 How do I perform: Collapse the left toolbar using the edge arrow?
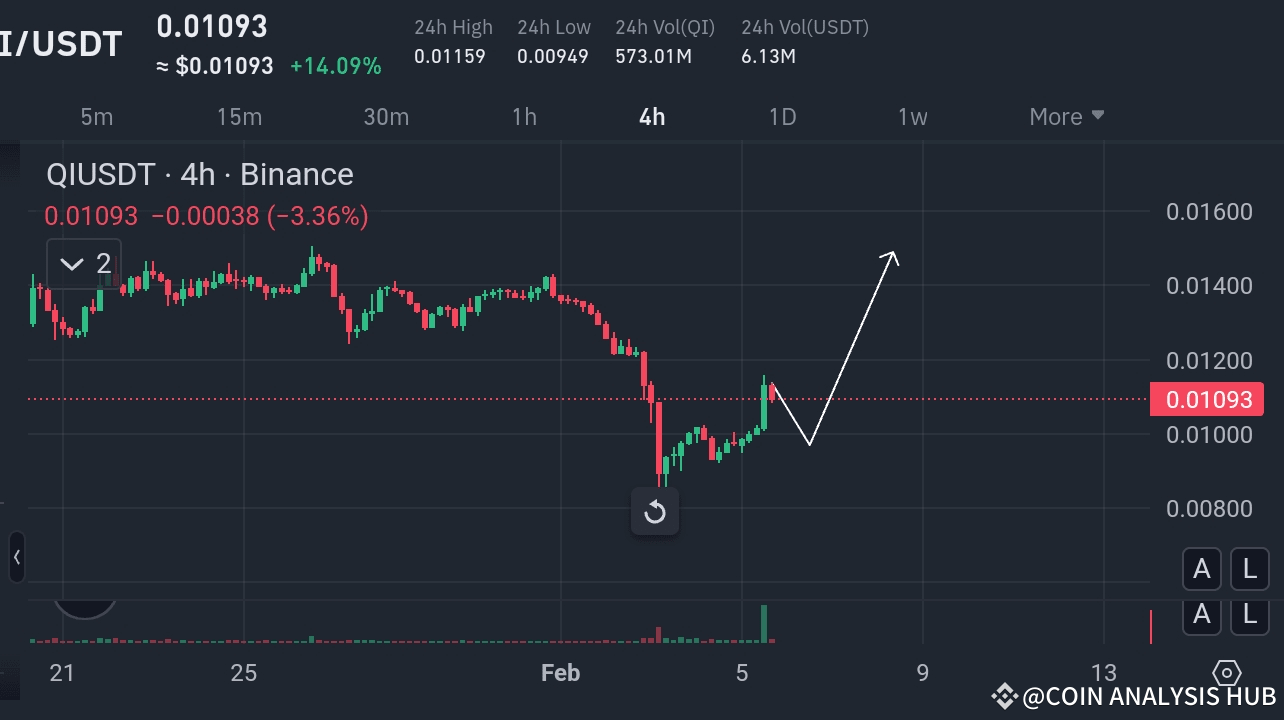[x=15, y=558]
